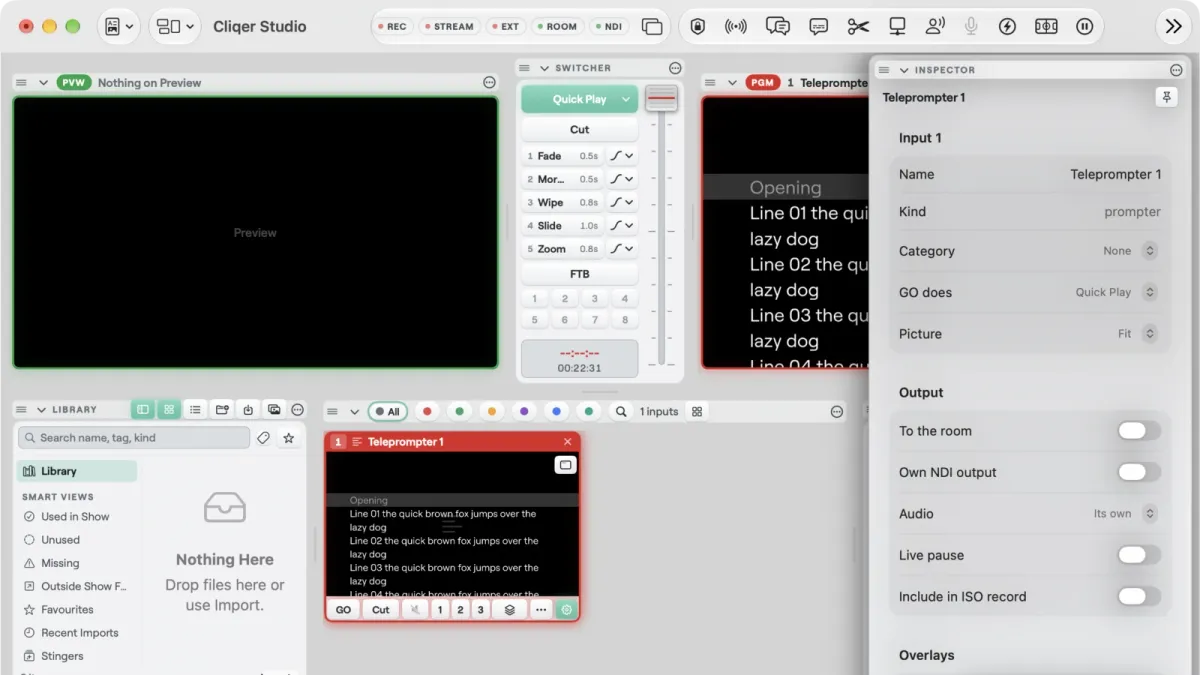
Task: Click the lightning bolt icon in toolbar
Action: pyautogui.click(x=1007, y=27)
